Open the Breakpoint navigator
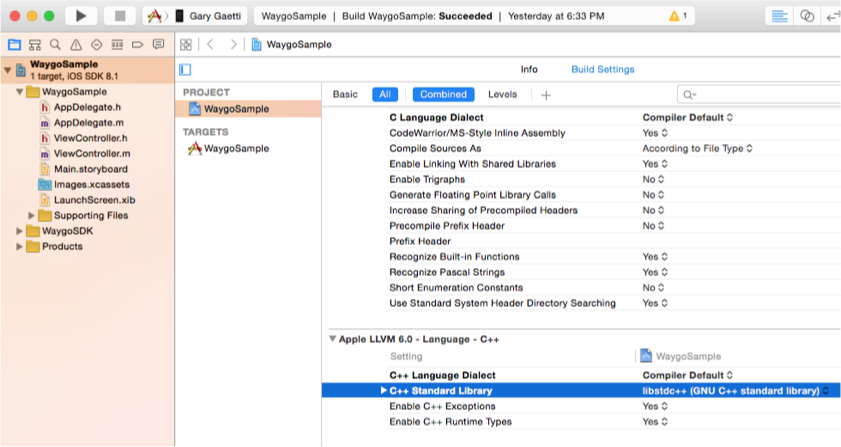The image size is (841, 447). (x=137, y=45)
